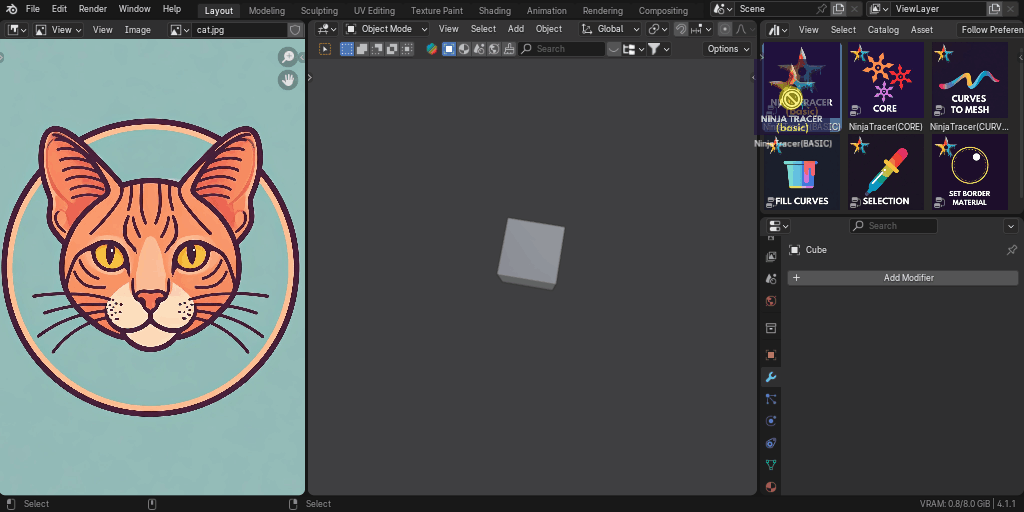This screenshot has height=512, width=1024.
Task: Open the Object Data properties tab
Action: (x=771, y=465)
